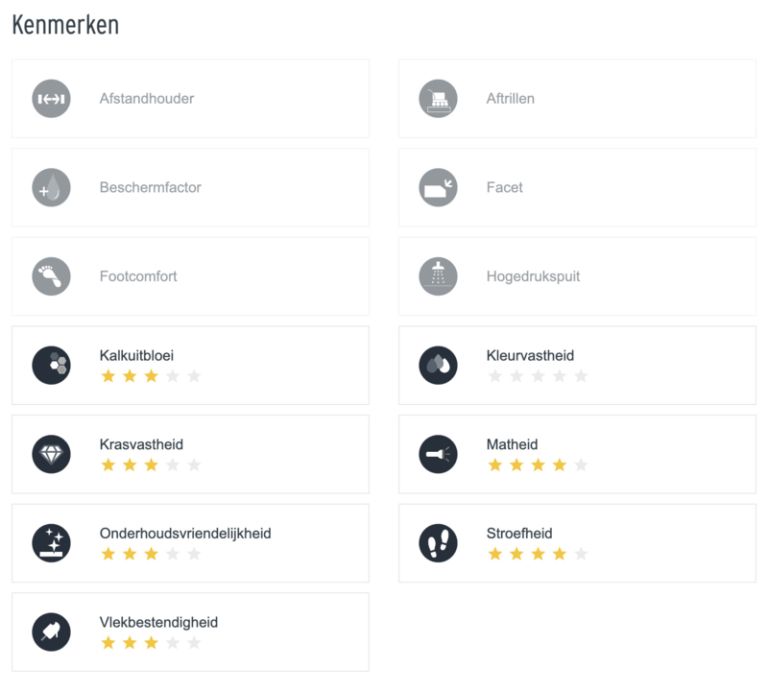
Task: Select the Beschermfactor droplet icon
Action: (x=51, y=188)
